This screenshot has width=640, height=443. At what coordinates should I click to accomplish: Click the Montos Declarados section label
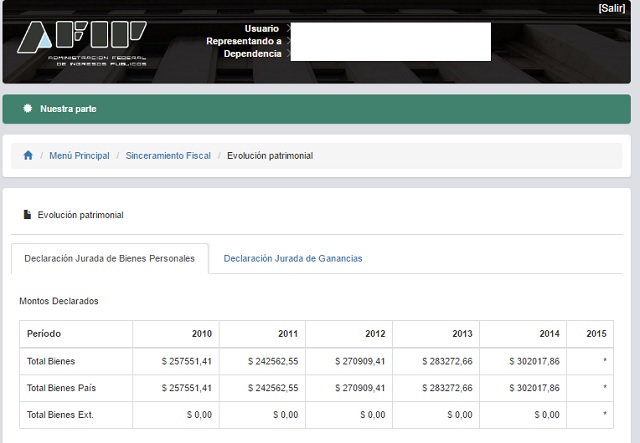coord(59,300)
